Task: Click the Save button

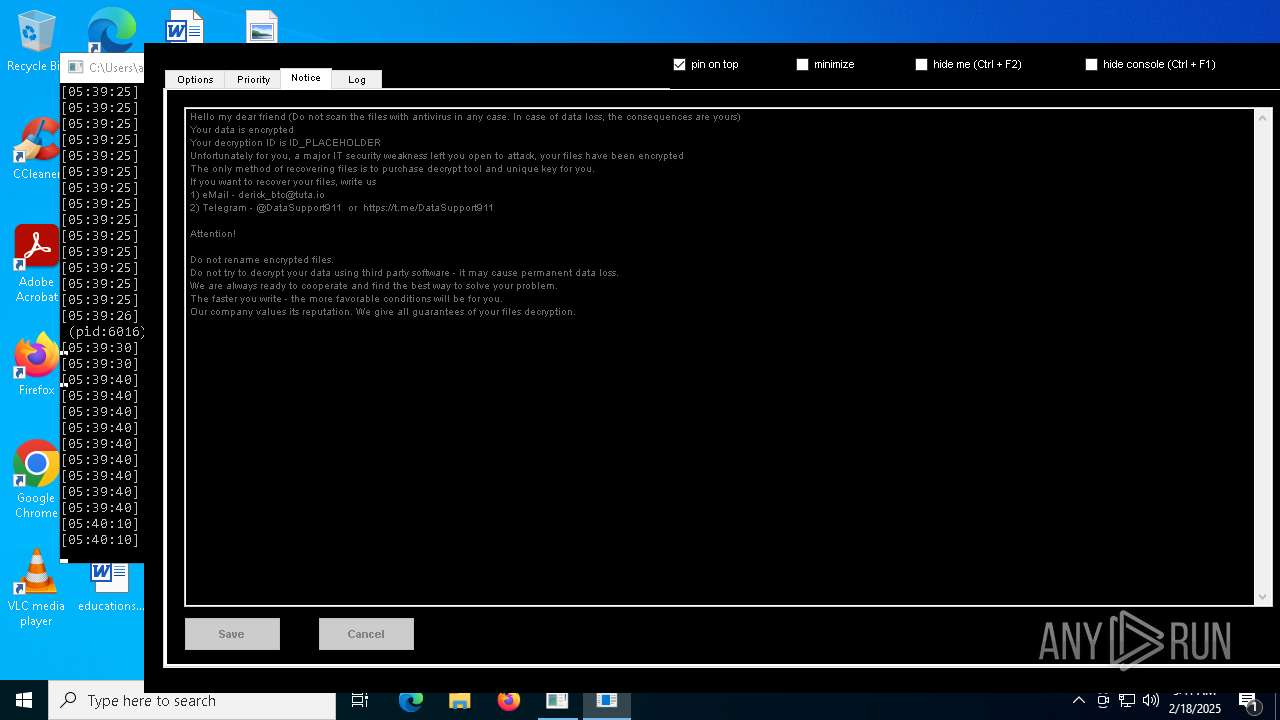Action: tap(232, 634)
